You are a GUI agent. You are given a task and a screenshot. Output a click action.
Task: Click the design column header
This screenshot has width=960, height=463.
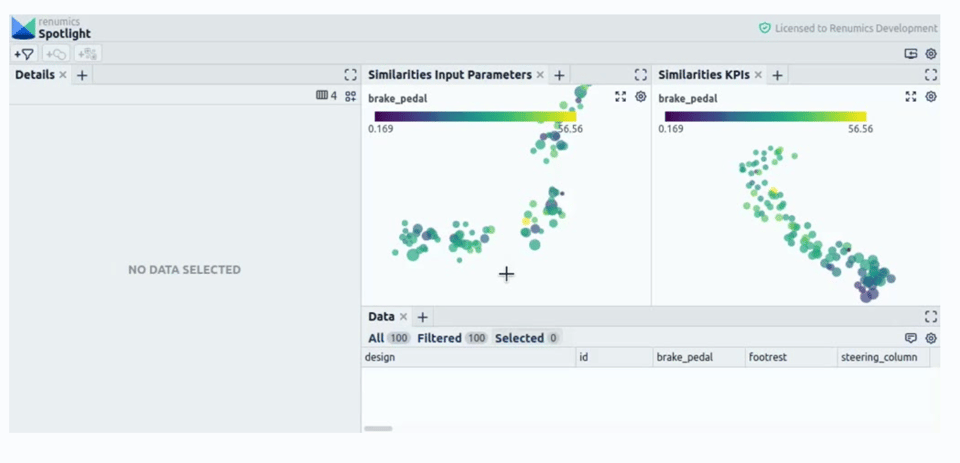(x=380, y=357)
